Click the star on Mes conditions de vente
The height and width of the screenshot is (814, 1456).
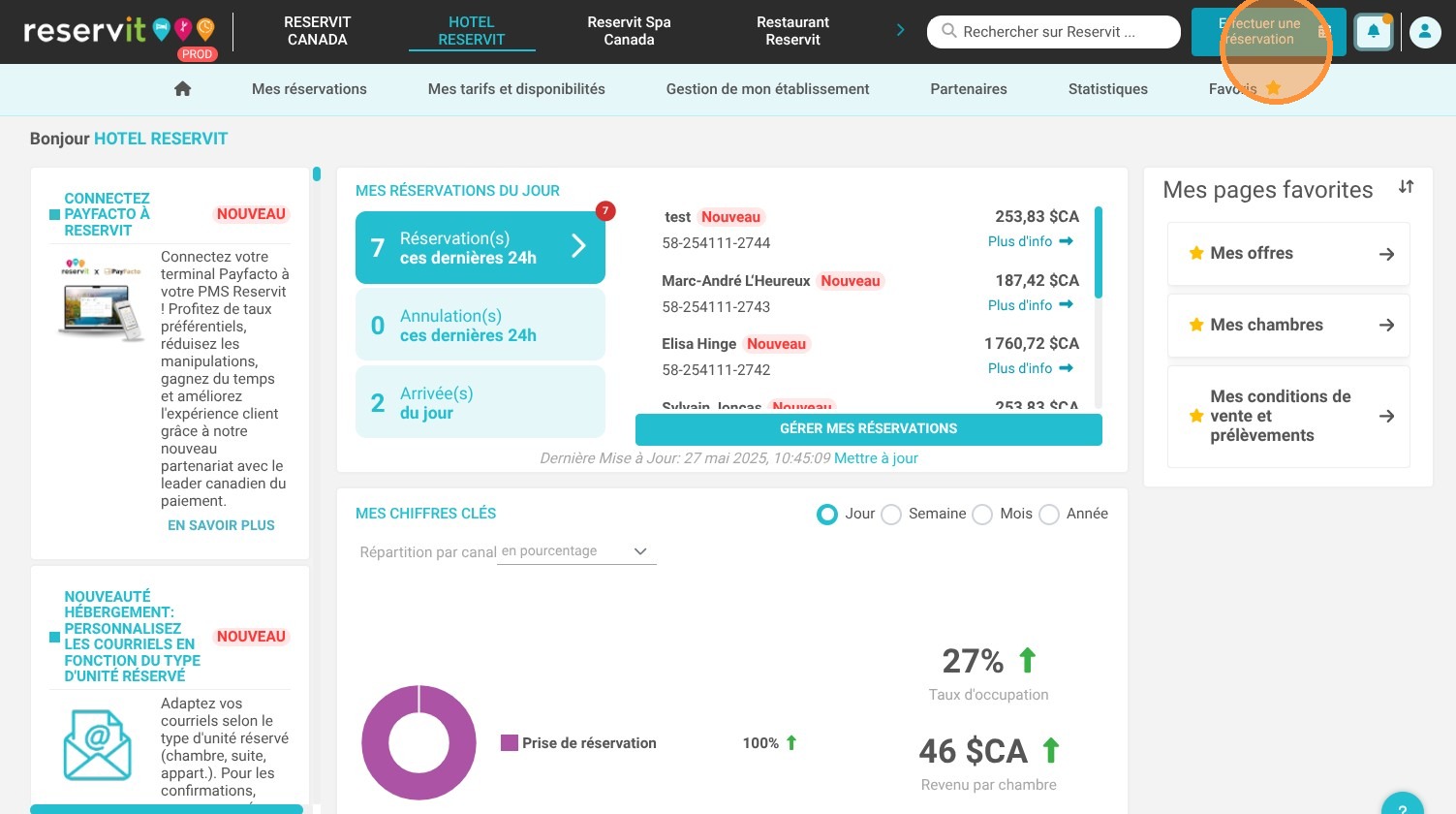point(1196,416)
